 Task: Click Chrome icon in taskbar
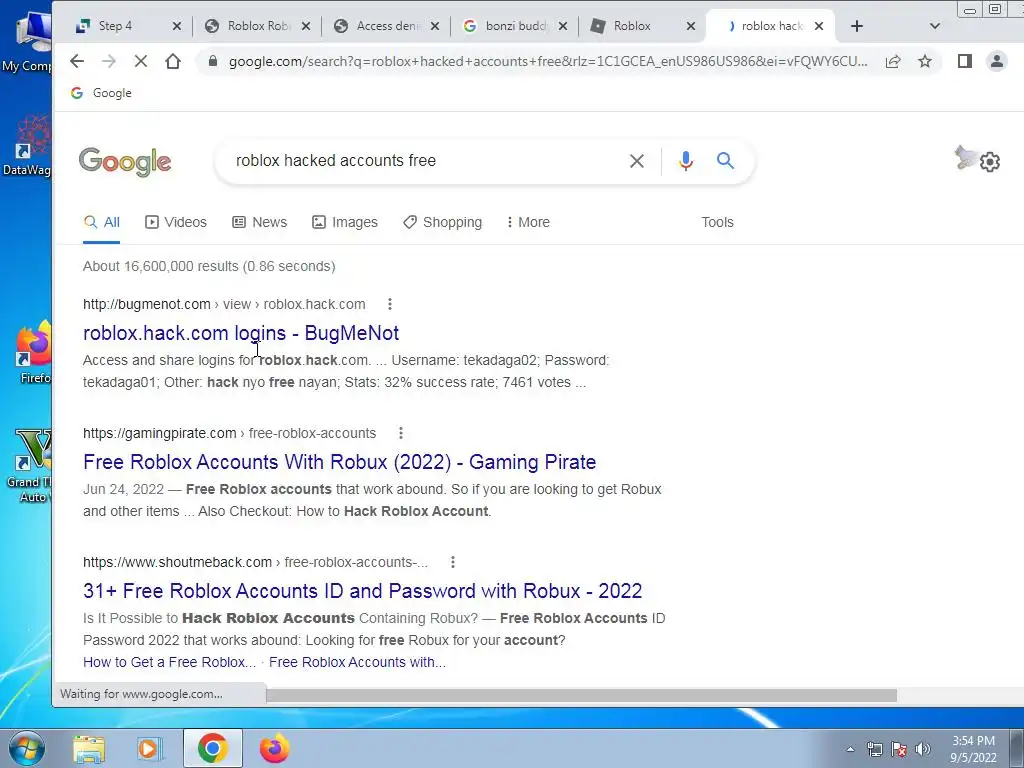(x=213, y=748)
